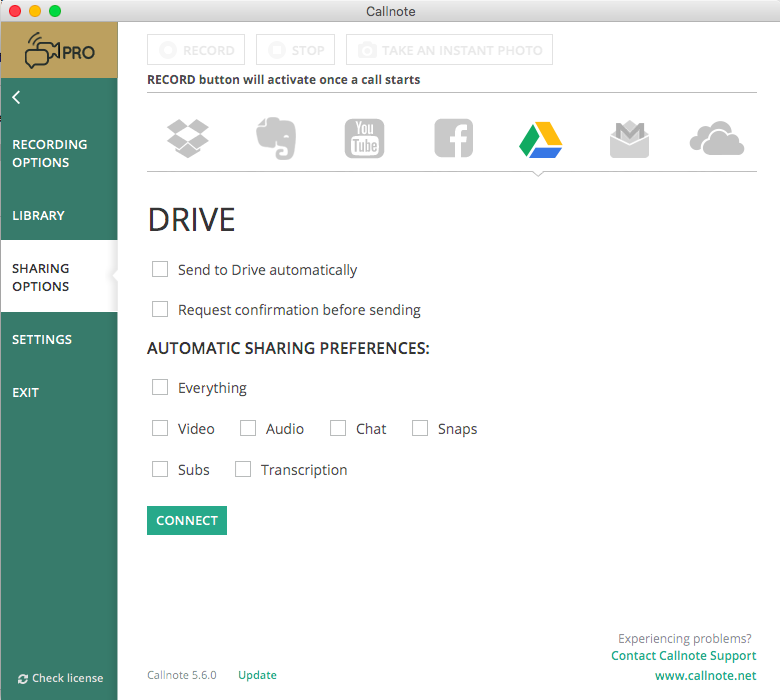Click the RECORD button
The height and width of the screenshot is (700, 780).
196,50
